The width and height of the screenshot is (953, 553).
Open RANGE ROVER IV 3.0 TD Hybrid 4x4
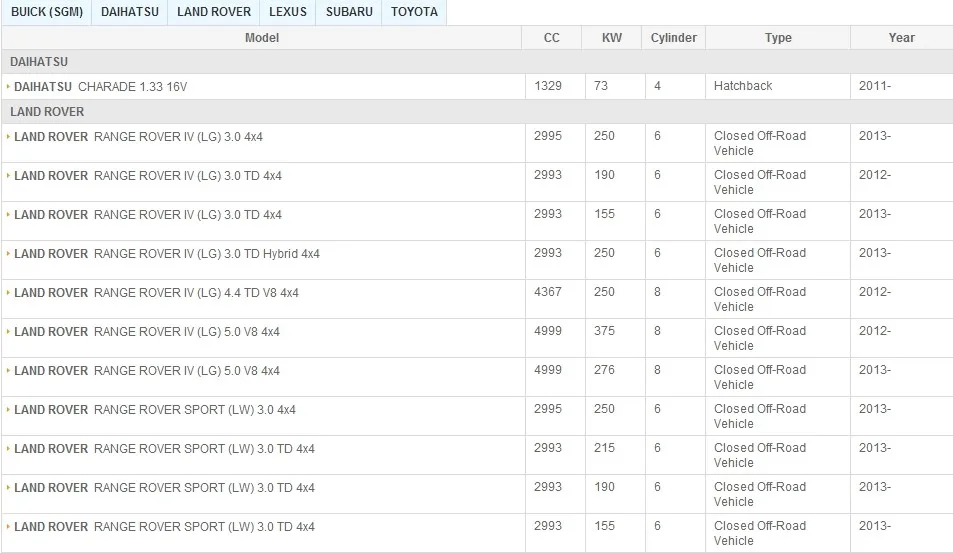coord(167,253)
